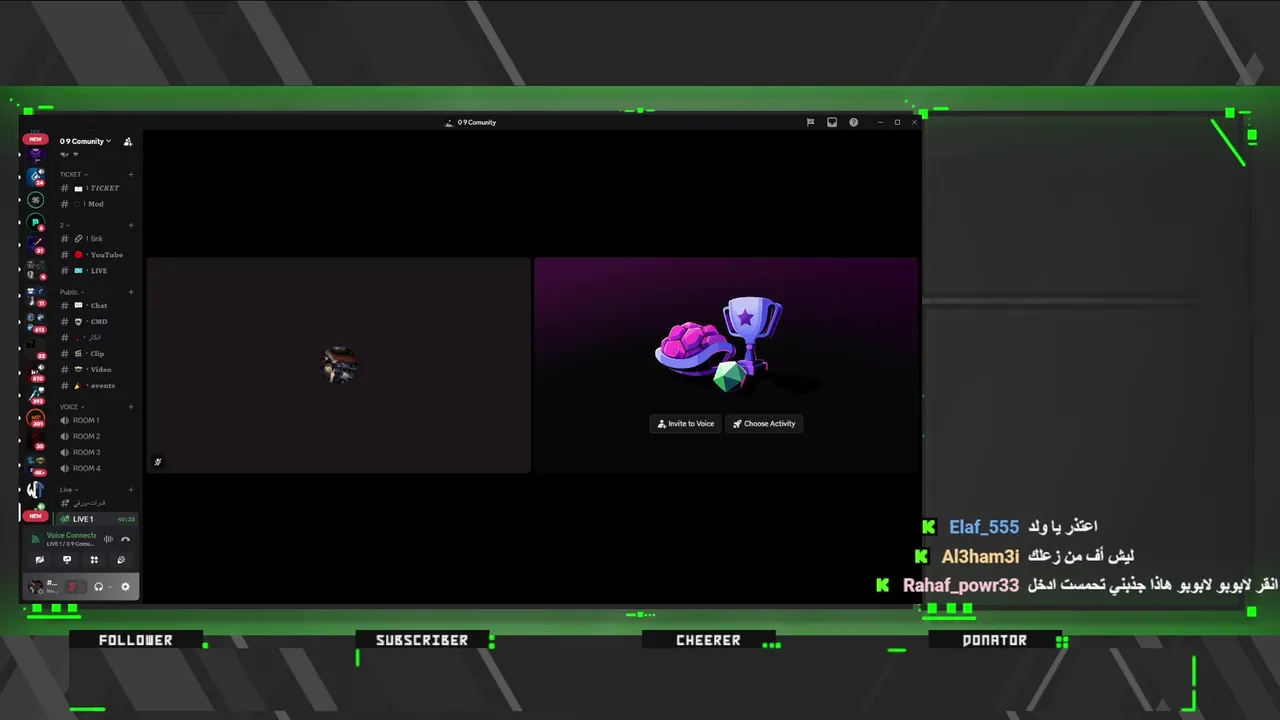Open the Mod text channel
Screen dimensions: 1280x720
click(97, 204)
